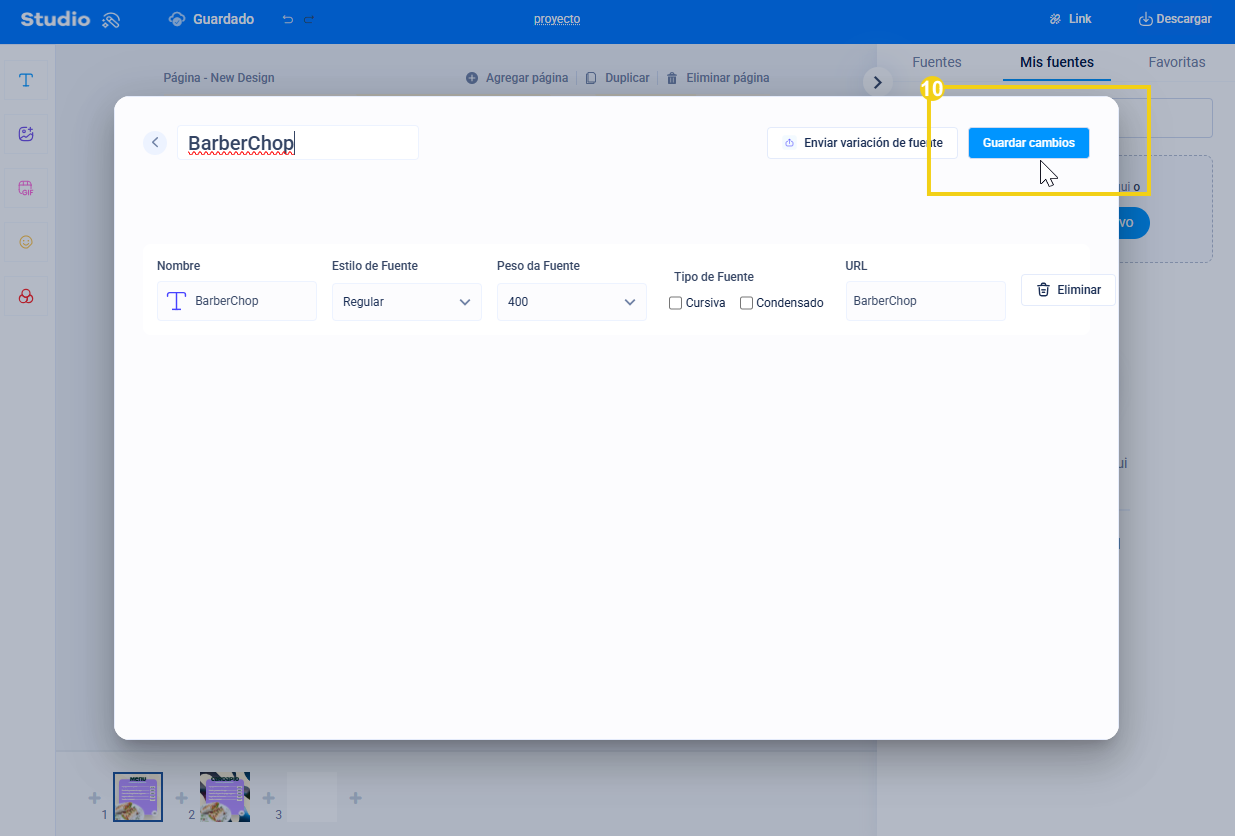The height and width of the screenshot is (836, 1235).
Task: Click the Studio logo
Action: (70, 19)
